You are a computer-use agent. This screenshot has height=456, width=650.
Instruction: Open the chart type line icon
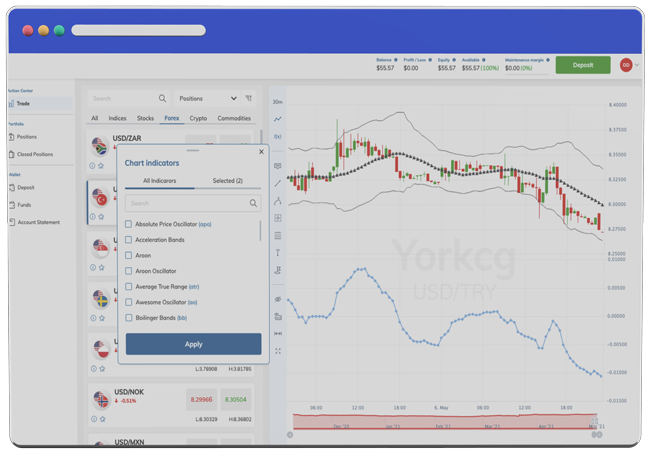pyautogui.click(x=278, y=119)
